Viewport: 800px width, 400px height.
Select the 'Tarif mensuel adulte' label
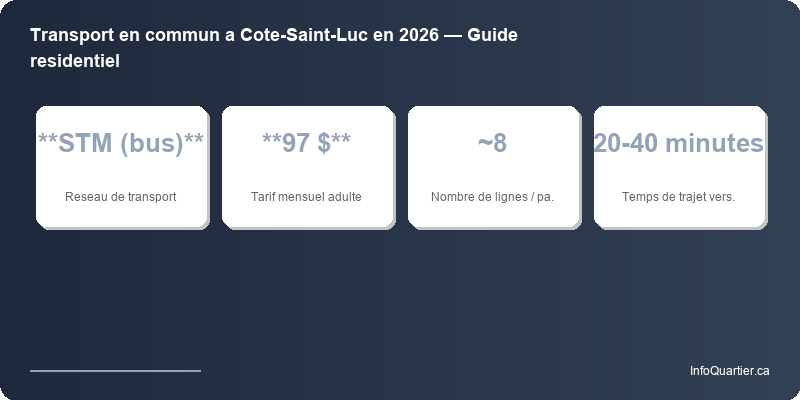(x=306, y=196)
